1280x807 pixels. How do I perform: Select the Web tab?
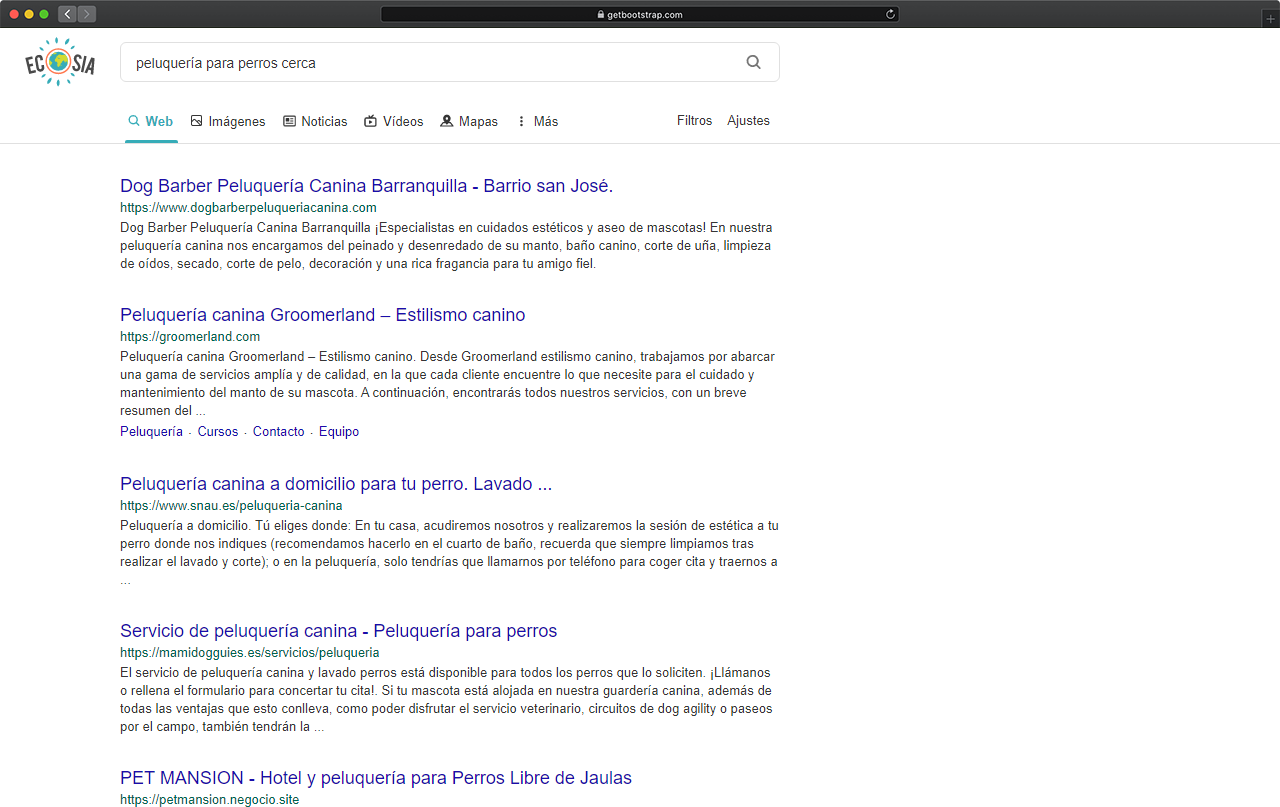151,121
